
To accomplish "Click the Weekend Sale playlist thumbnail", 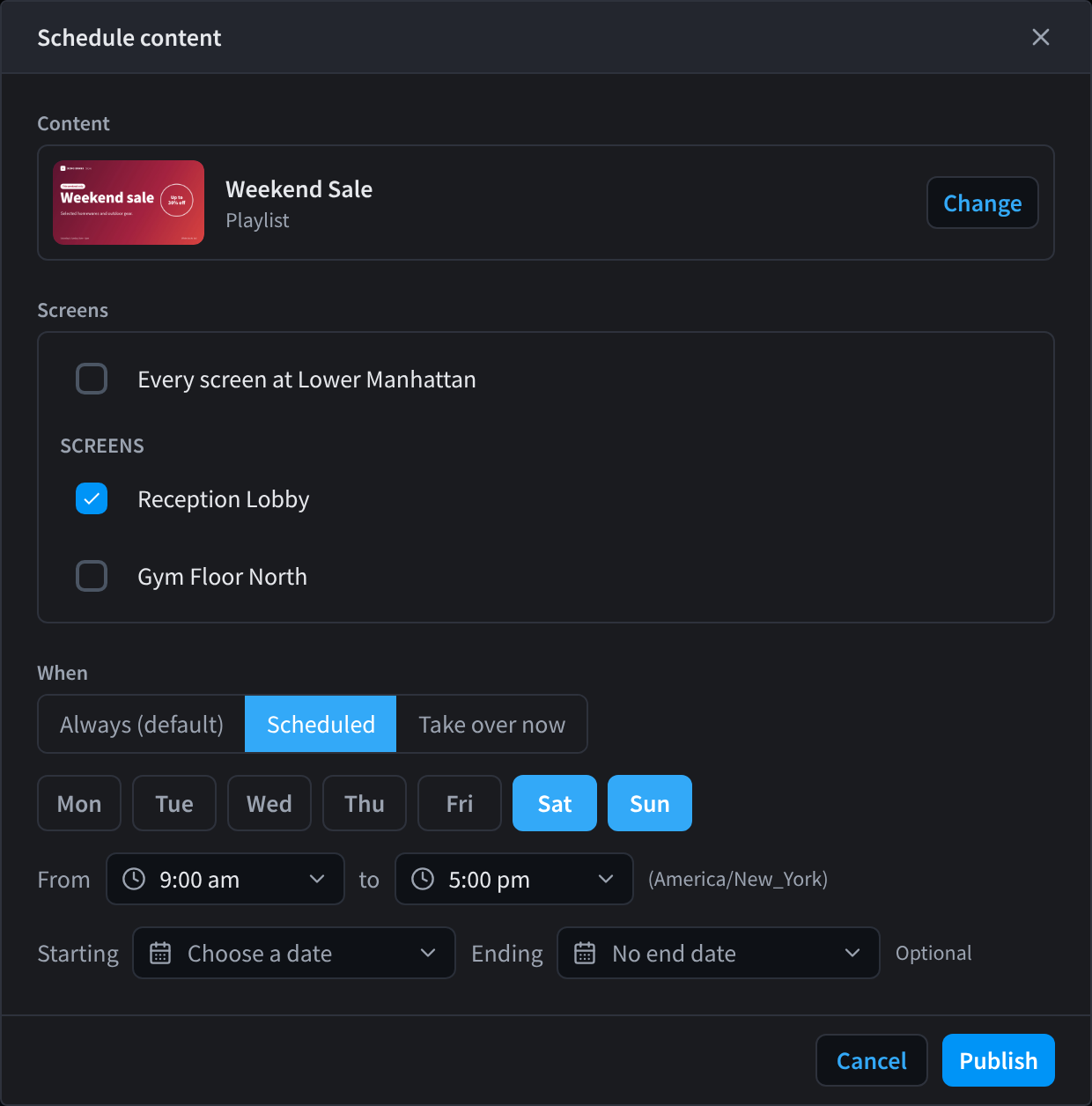I will 129,203.
